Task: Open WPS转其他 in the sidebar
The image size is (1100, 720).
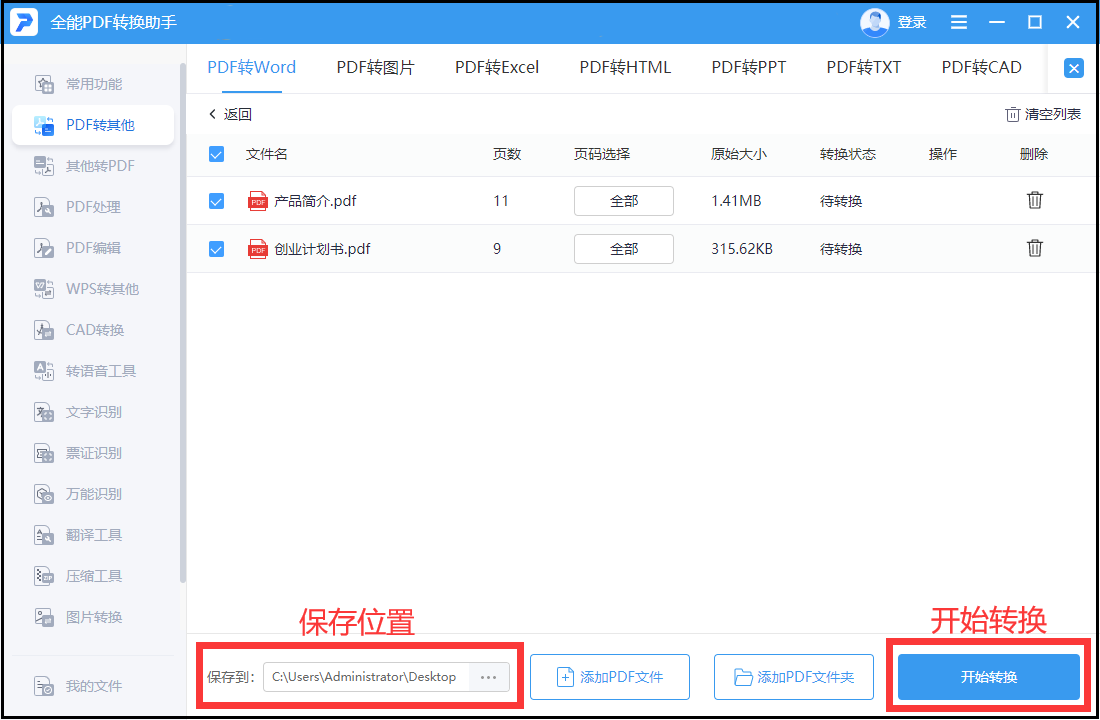Action: pos(93,289)
